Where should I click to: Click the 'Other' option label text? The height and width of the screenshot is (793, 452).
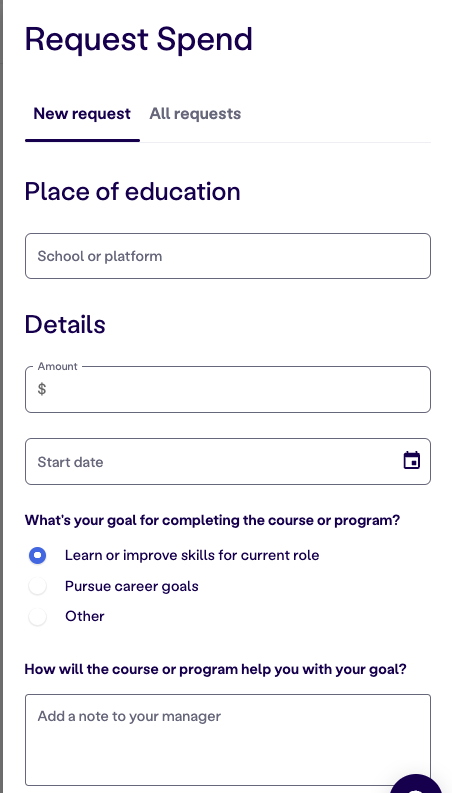click(x=84, y=616)
